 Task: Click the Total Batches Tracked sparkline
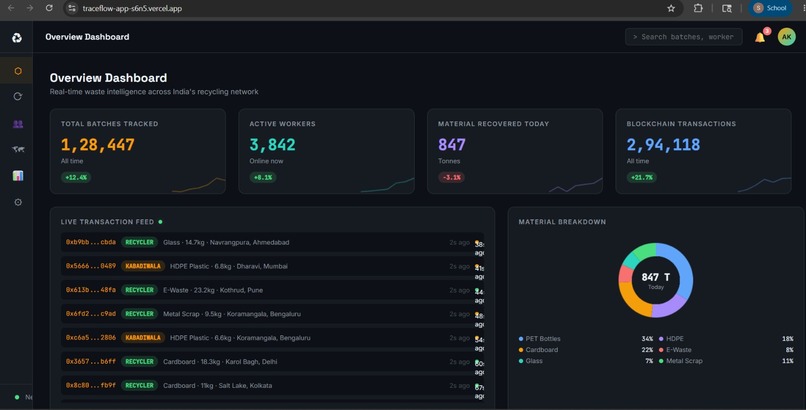coord(198,185)
